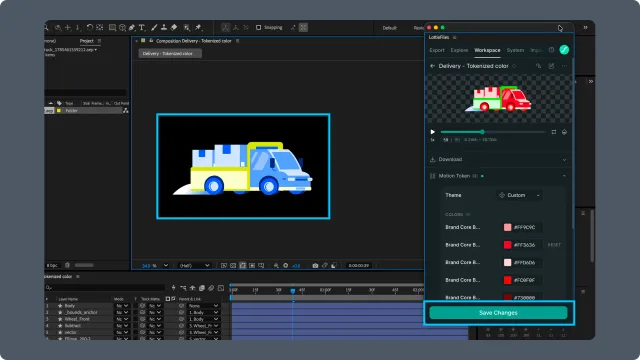The image size is (640, 360).
Task: Choose the Default workspace
Action: click(x=389, y=28)
